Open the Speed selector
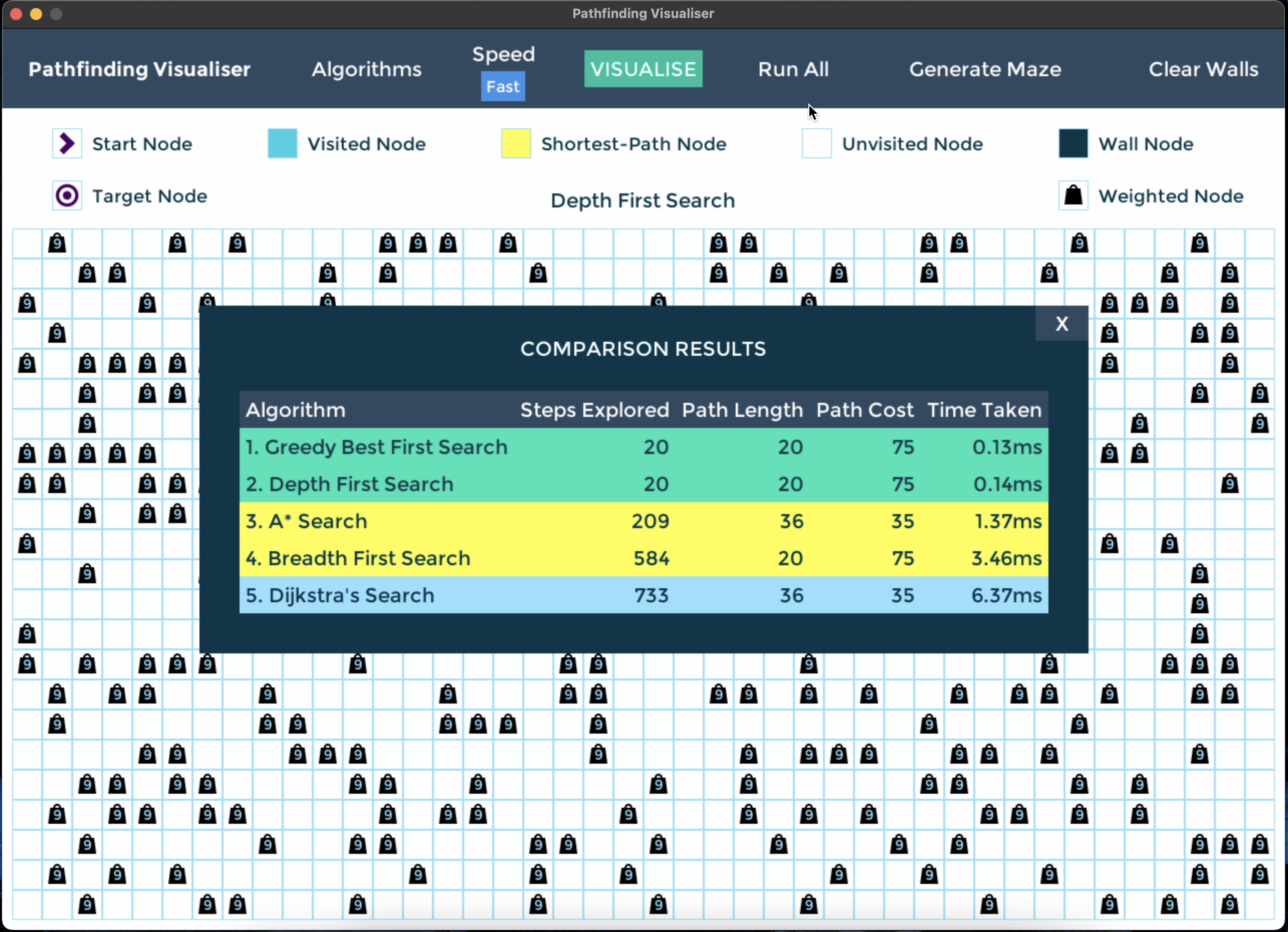Viewport: 1288px width, 932px height. click(x=503, y=55)
